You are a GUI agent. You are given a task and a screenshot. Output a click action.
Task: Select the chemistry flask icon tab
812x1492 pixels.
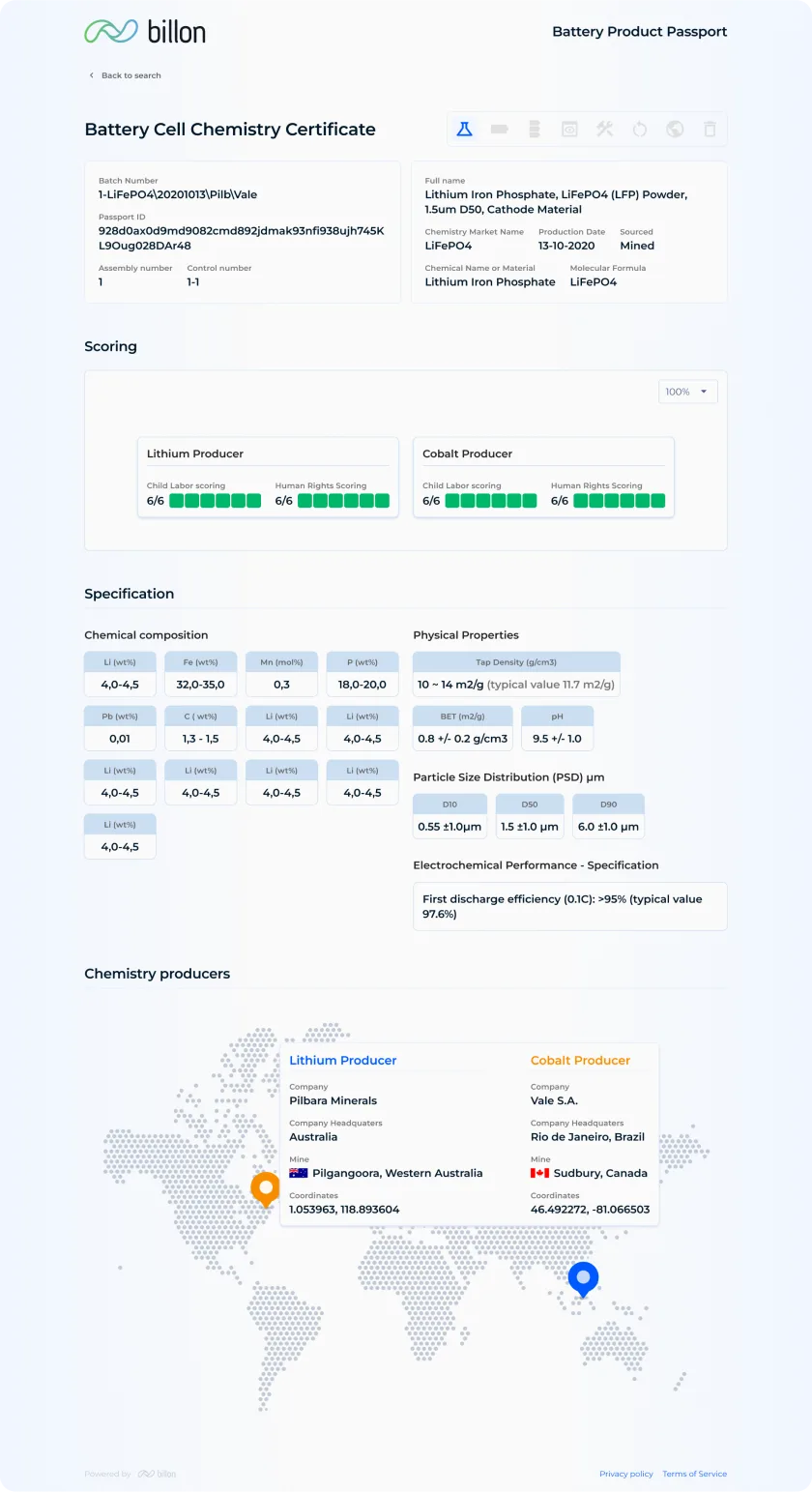point(464,129)
